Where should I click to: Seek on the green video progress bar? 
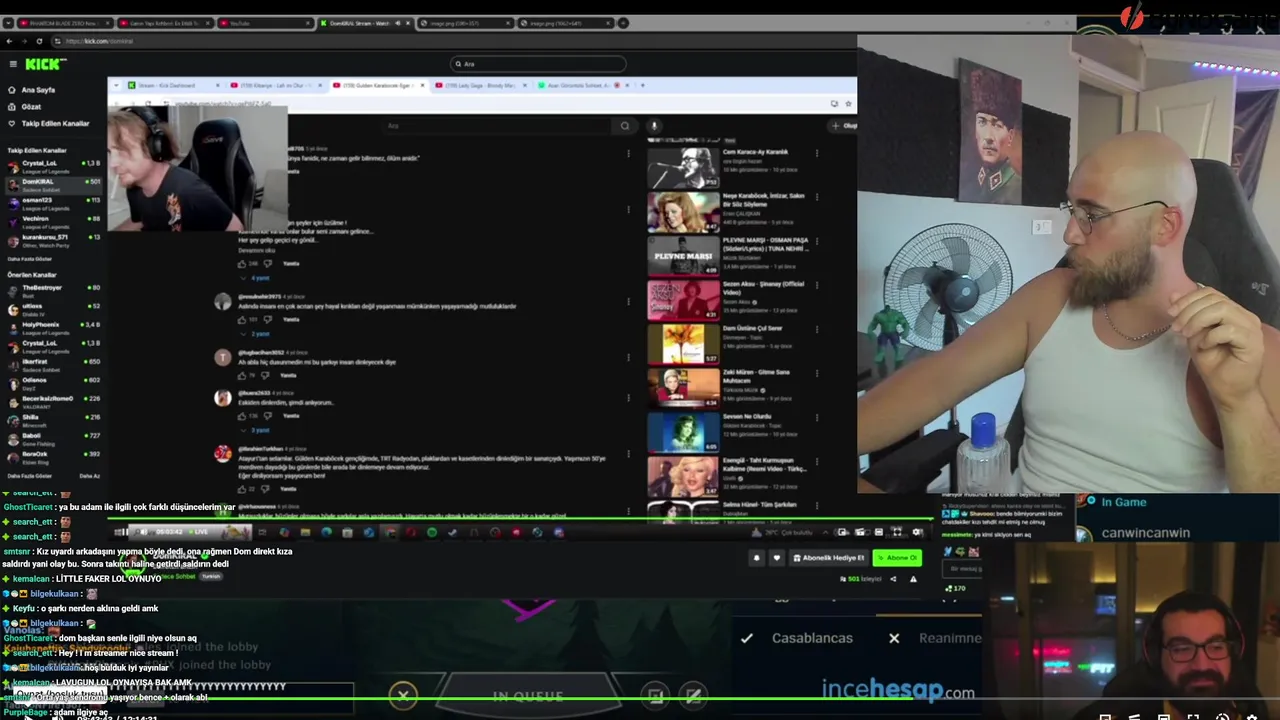[640, 701]
